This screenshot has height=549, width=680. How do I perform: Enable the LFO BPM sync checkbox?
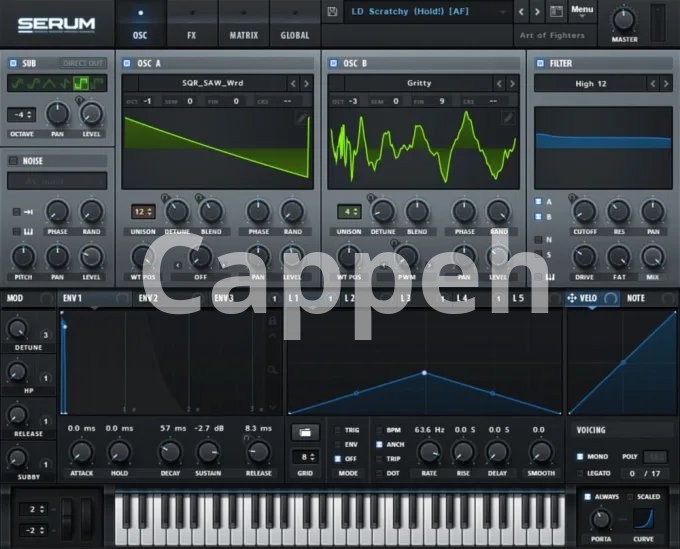pyautogui.click(x=379, y=429)
